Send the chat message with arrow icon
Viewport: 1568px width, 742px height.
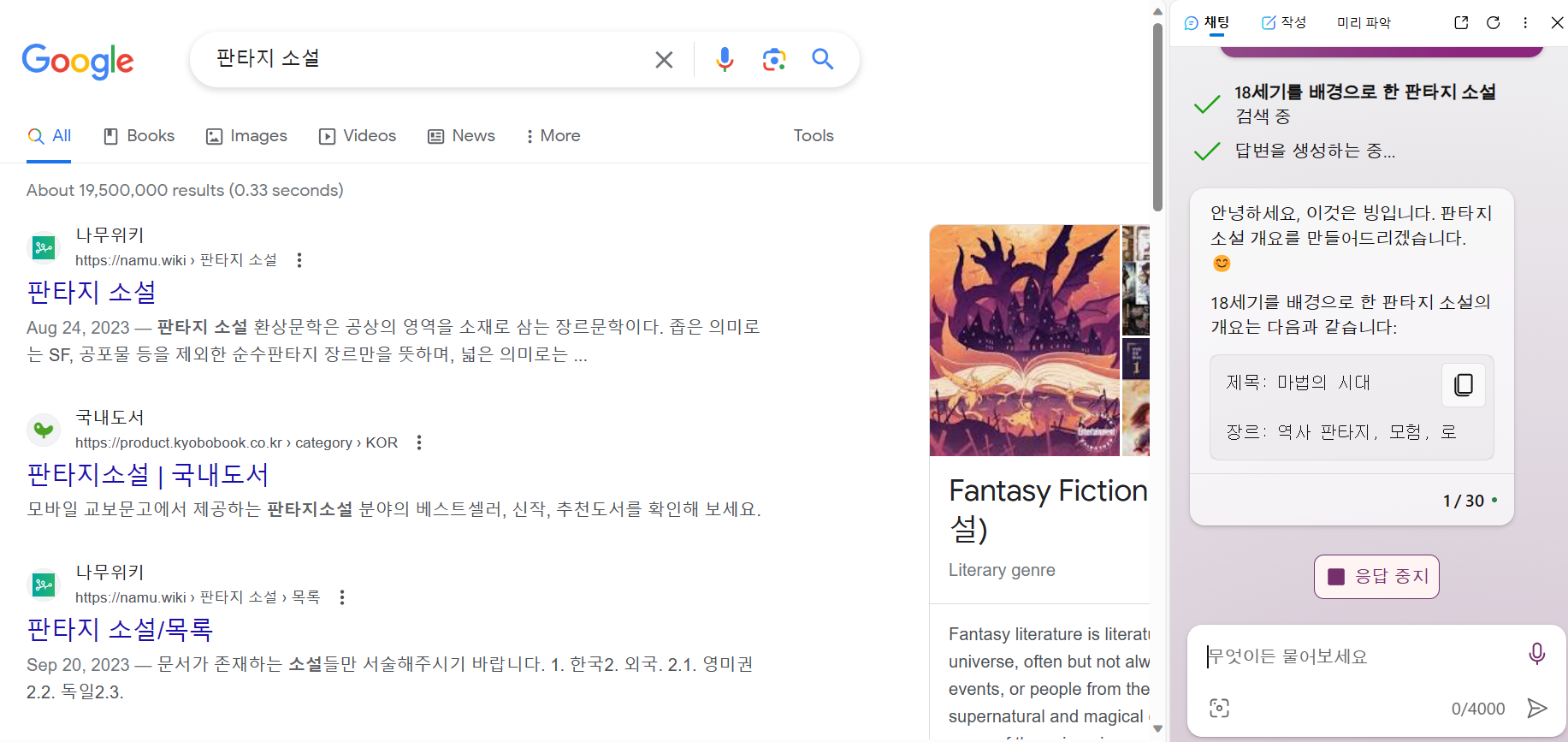pos(1537,708)
